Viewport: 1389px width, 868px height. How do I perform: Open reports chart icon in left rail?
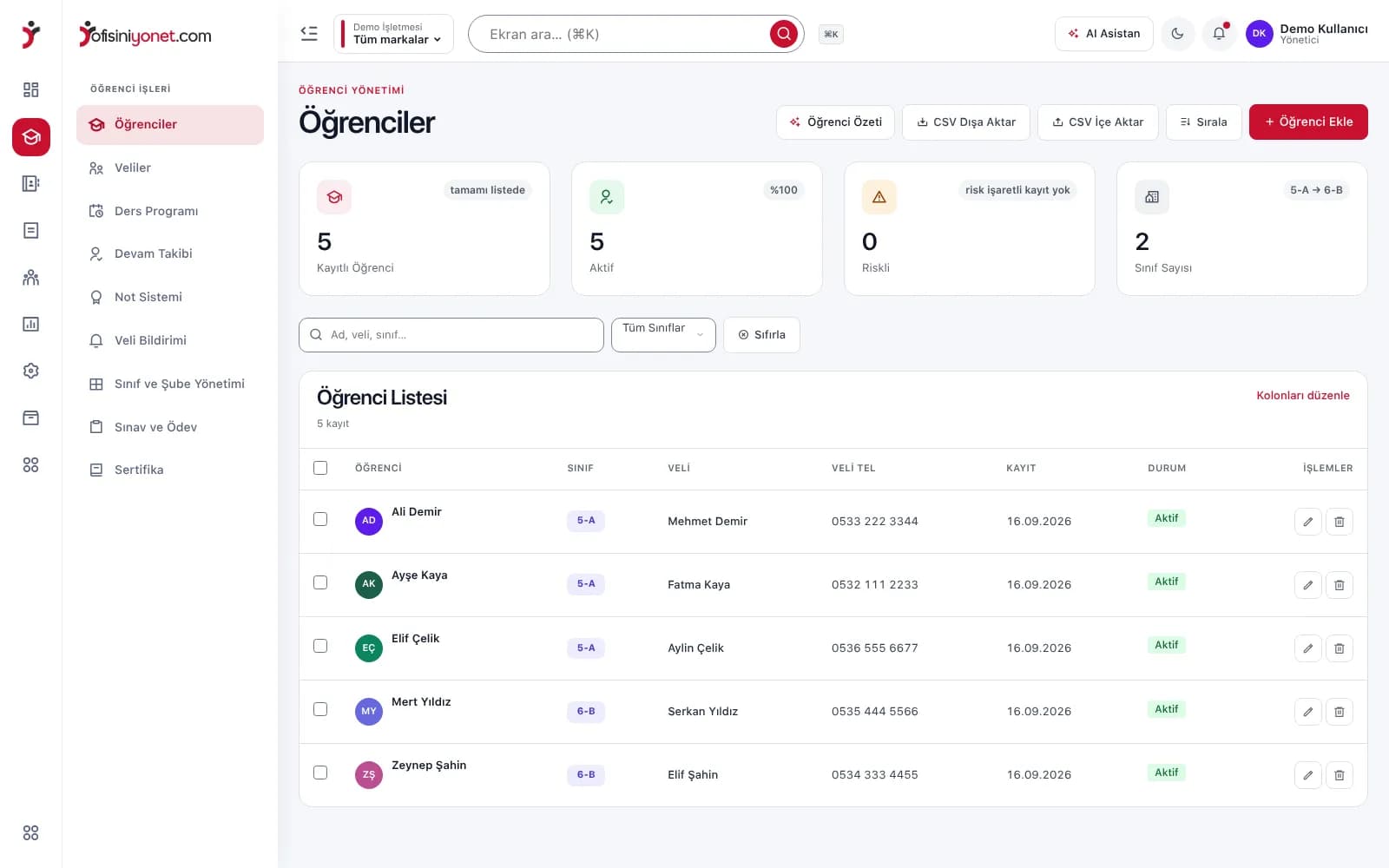pos(31,324)
